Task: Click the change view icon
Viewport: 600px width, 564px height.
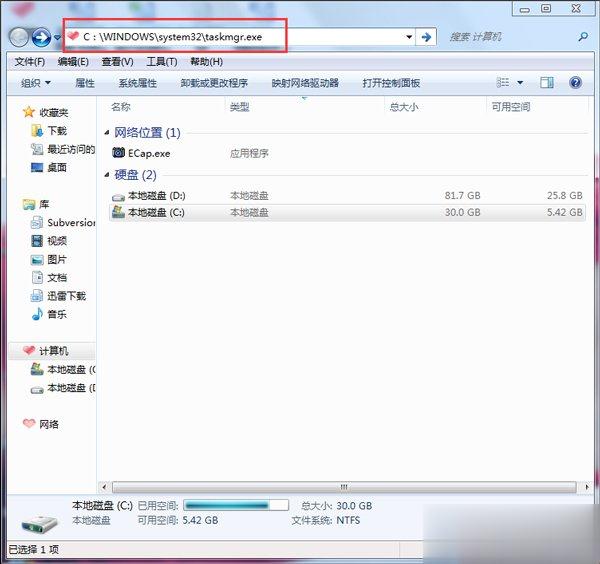Action: click(502, 82)
